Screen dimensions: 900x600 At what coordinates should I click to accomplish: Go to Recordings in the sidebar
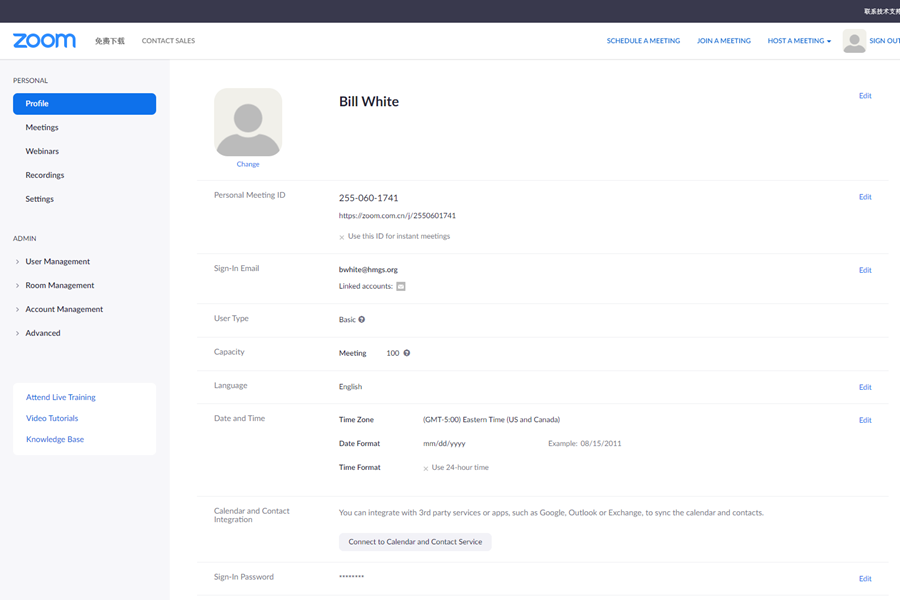(x=45, y=176)
